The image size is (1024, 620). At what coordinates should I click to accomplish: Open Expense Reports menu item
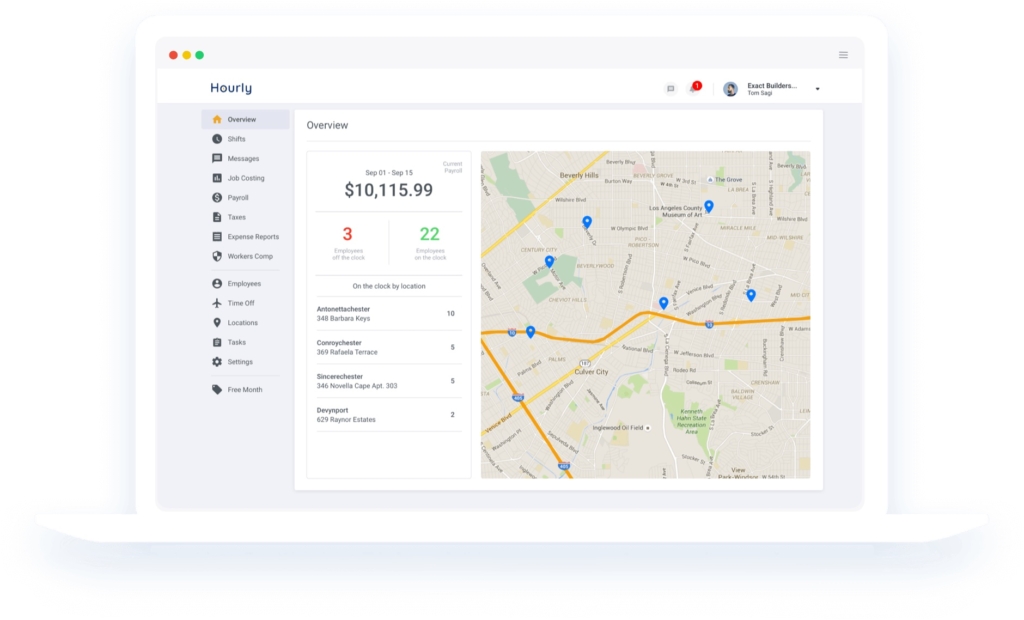coord(253,237)
